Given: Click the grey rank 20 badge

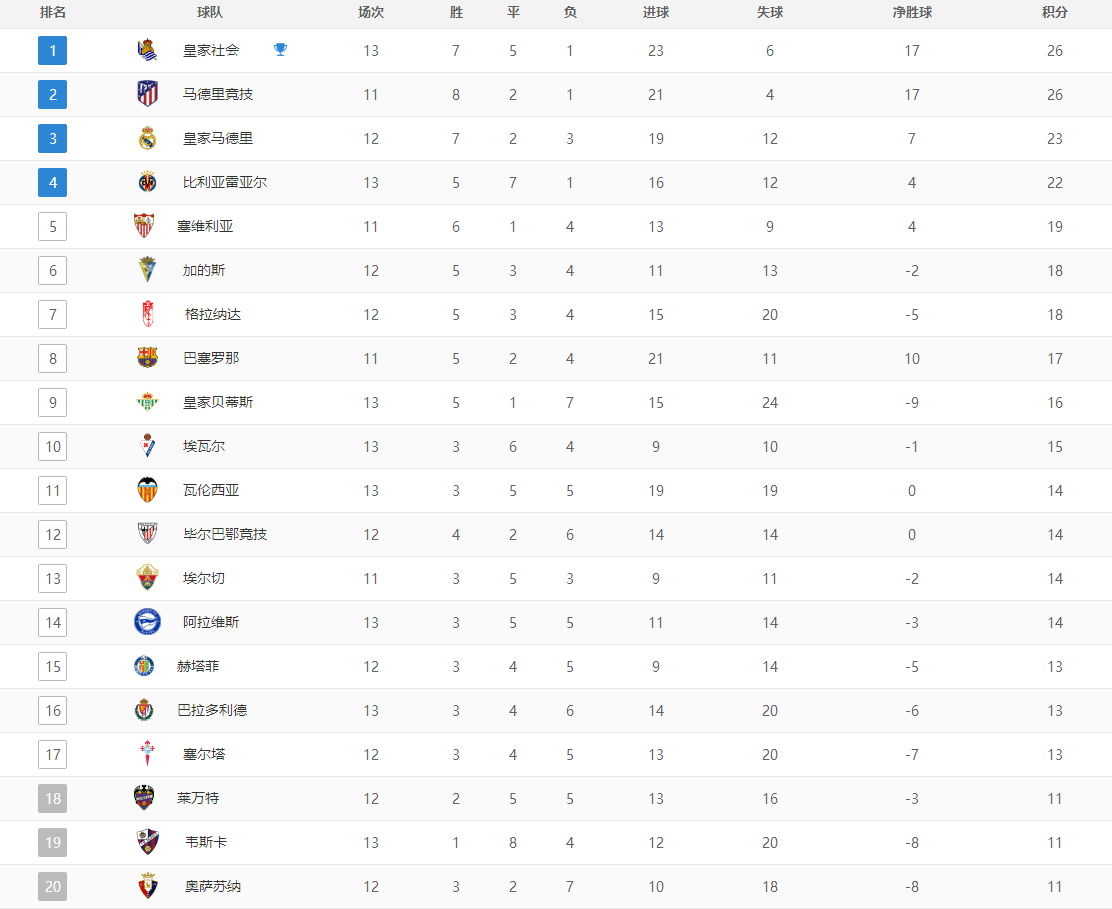Looking at the screenshot, I should 52,886.
